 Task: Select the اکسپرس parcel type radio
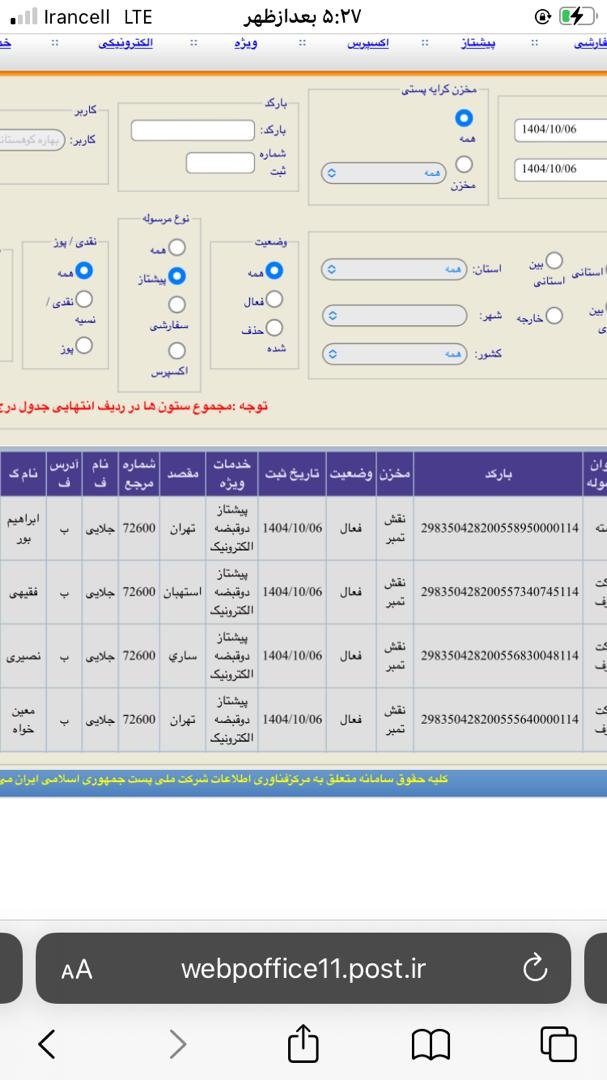pos(177,351)
